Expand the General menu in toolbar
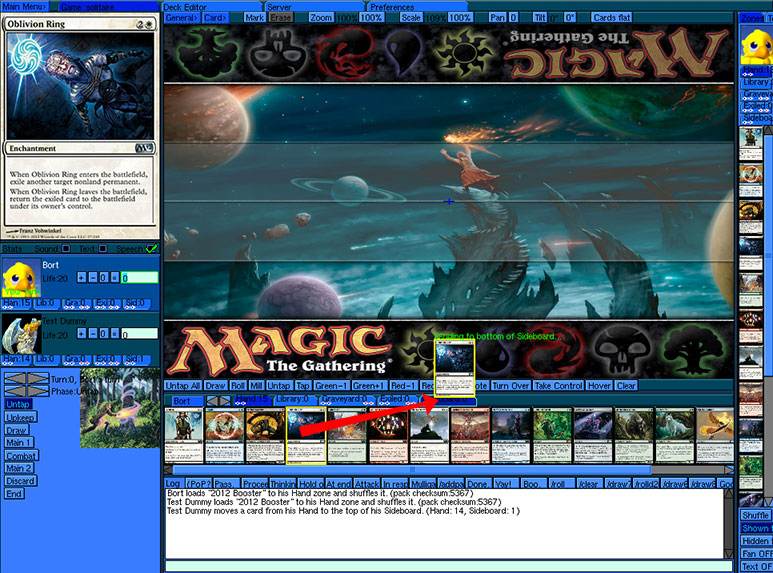The image size is (773, 573). [181, 18]
